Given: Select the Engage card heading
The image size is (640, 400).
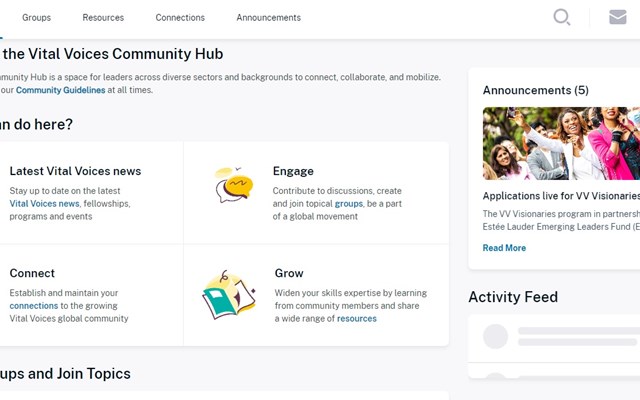Looking at the screenshot, I should click(293, 171).
